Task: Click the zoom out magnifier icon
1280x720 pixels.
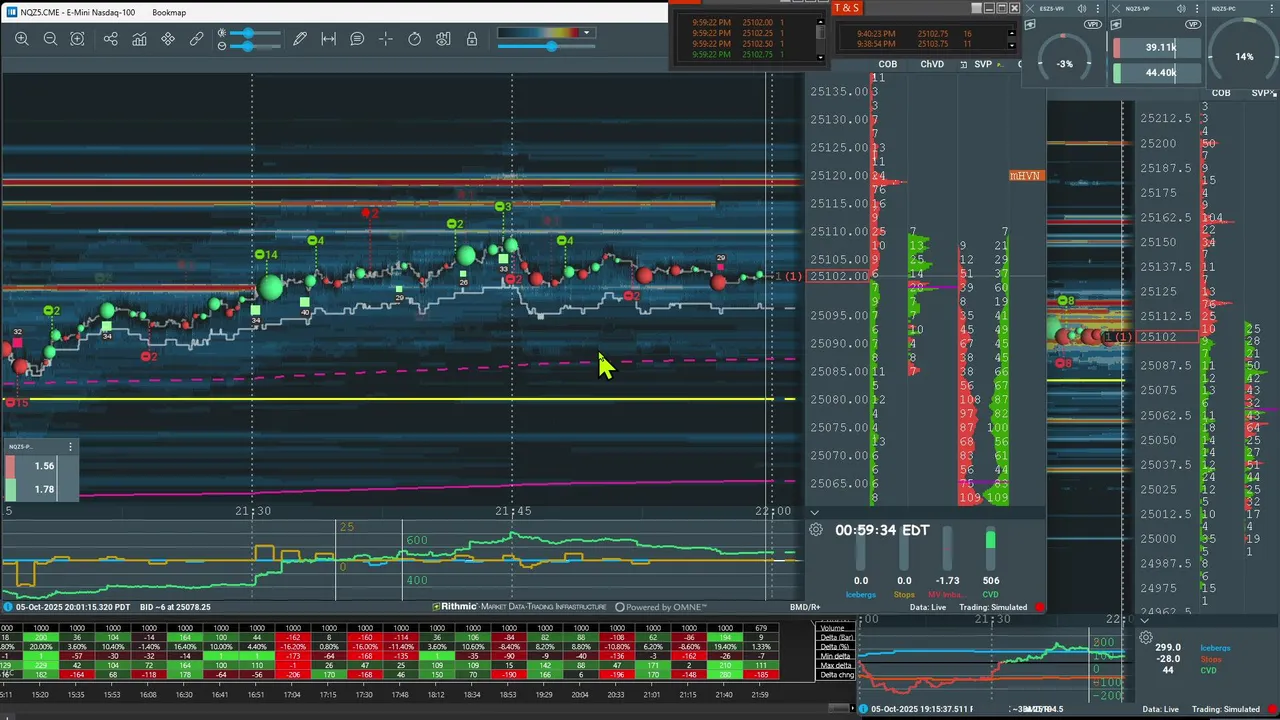Action: click(x=50, y=39)
